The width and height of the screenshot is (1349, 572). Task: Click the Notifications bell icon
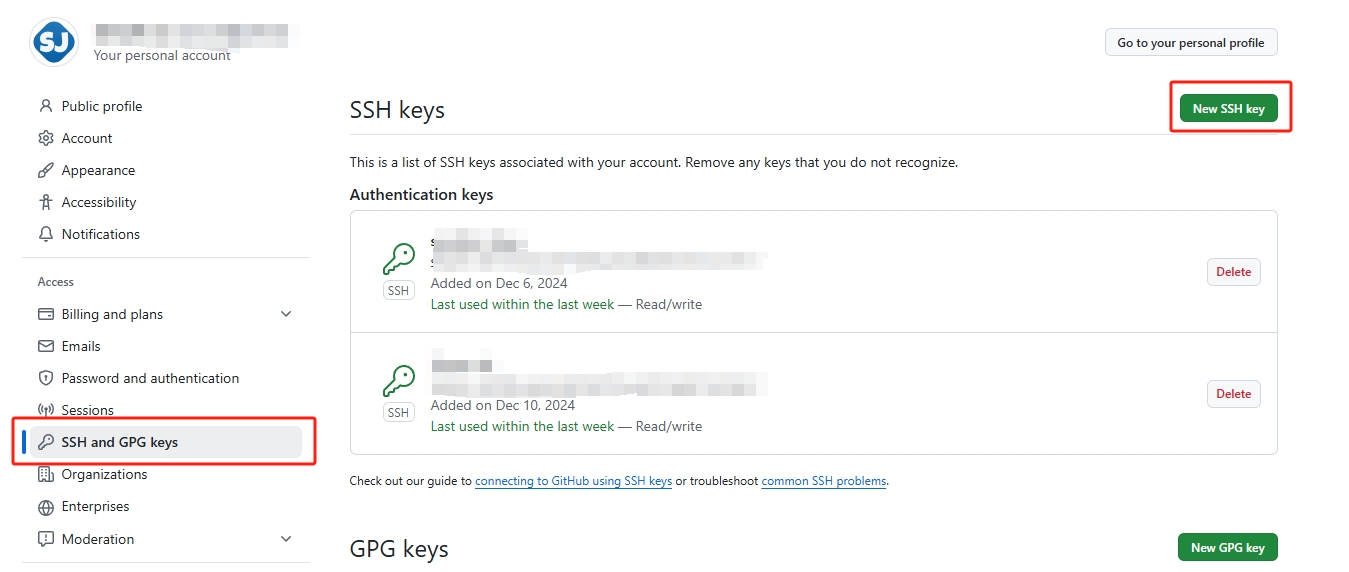tap(45, 234)
